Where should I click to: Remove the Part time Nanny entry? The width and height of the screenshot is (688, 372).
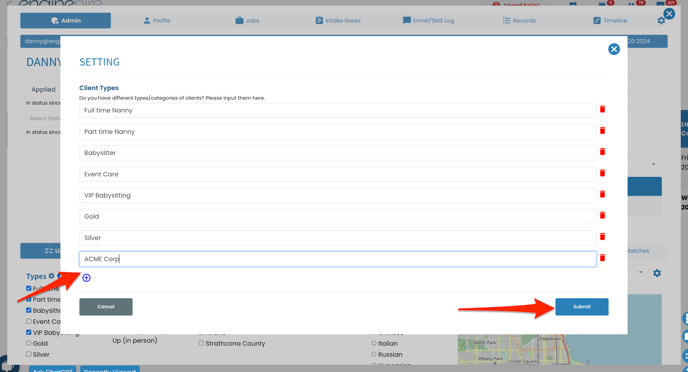(x=602, y=130)
